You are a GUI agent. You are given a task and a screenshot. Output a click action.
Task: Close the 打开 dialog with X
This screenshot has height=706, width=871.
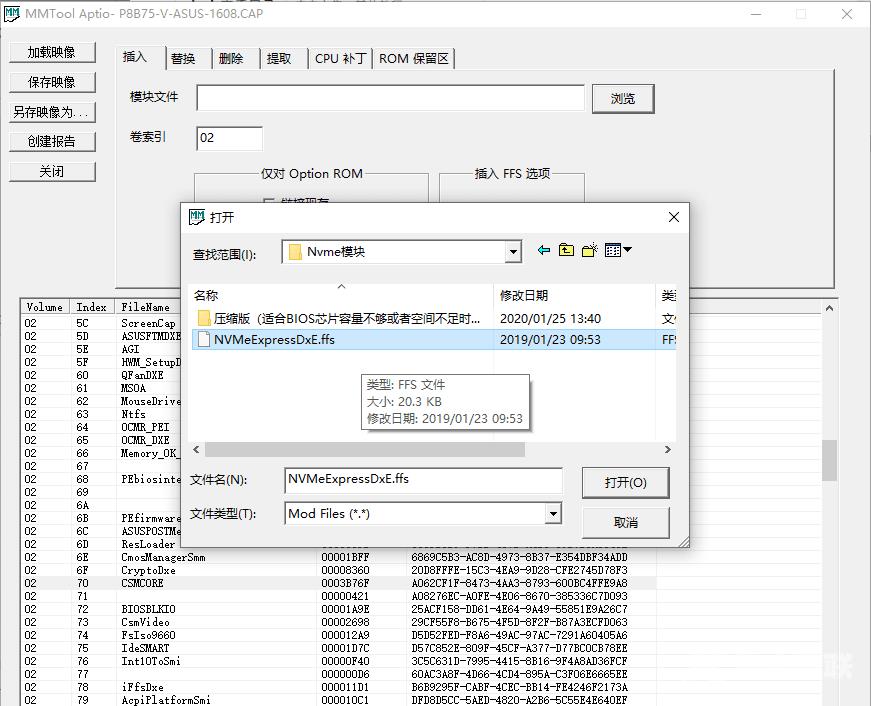673,217
